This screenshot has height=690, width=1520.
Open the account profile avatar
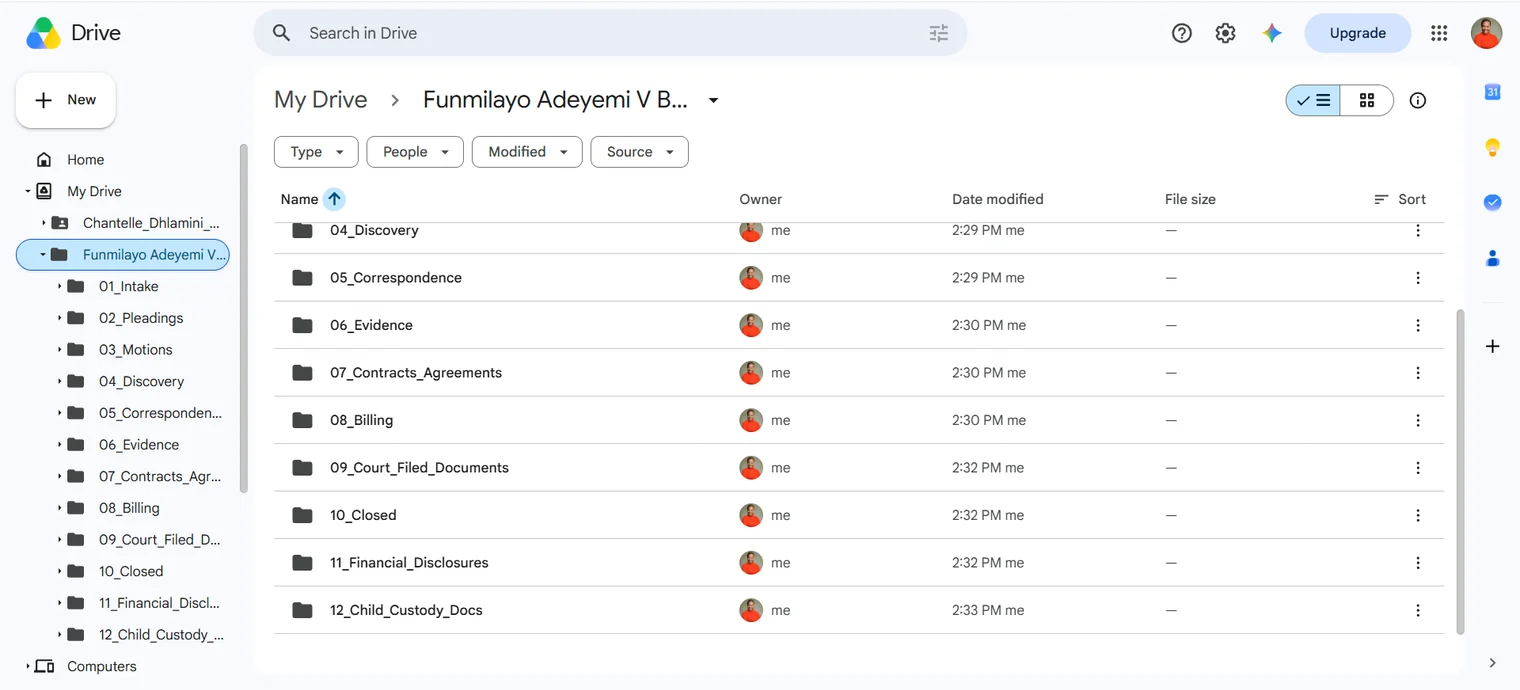(1486, 33)
